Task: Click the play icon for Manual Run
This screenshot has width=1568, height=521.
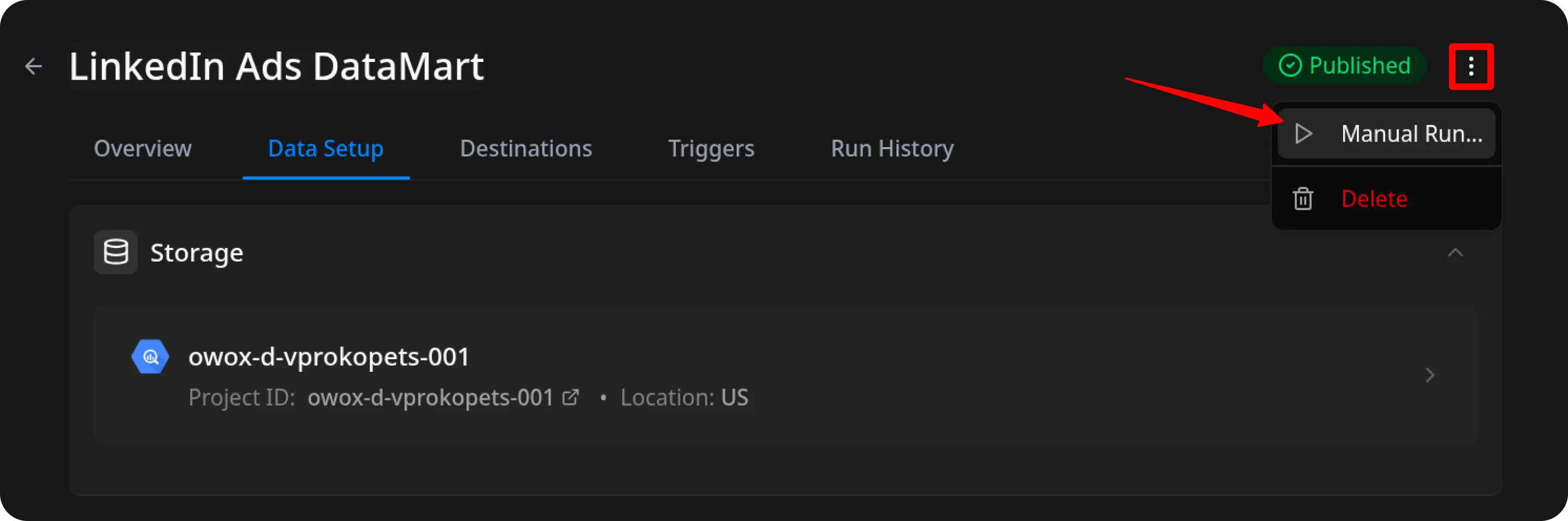Action: pyautogui.click(x=1302, y=133)
